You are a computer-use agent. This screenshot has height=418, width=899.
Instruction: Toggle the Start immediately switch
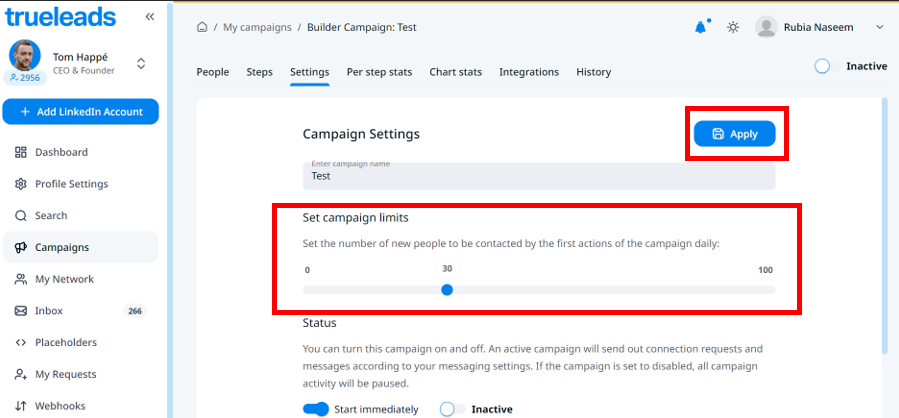(316, 408)
